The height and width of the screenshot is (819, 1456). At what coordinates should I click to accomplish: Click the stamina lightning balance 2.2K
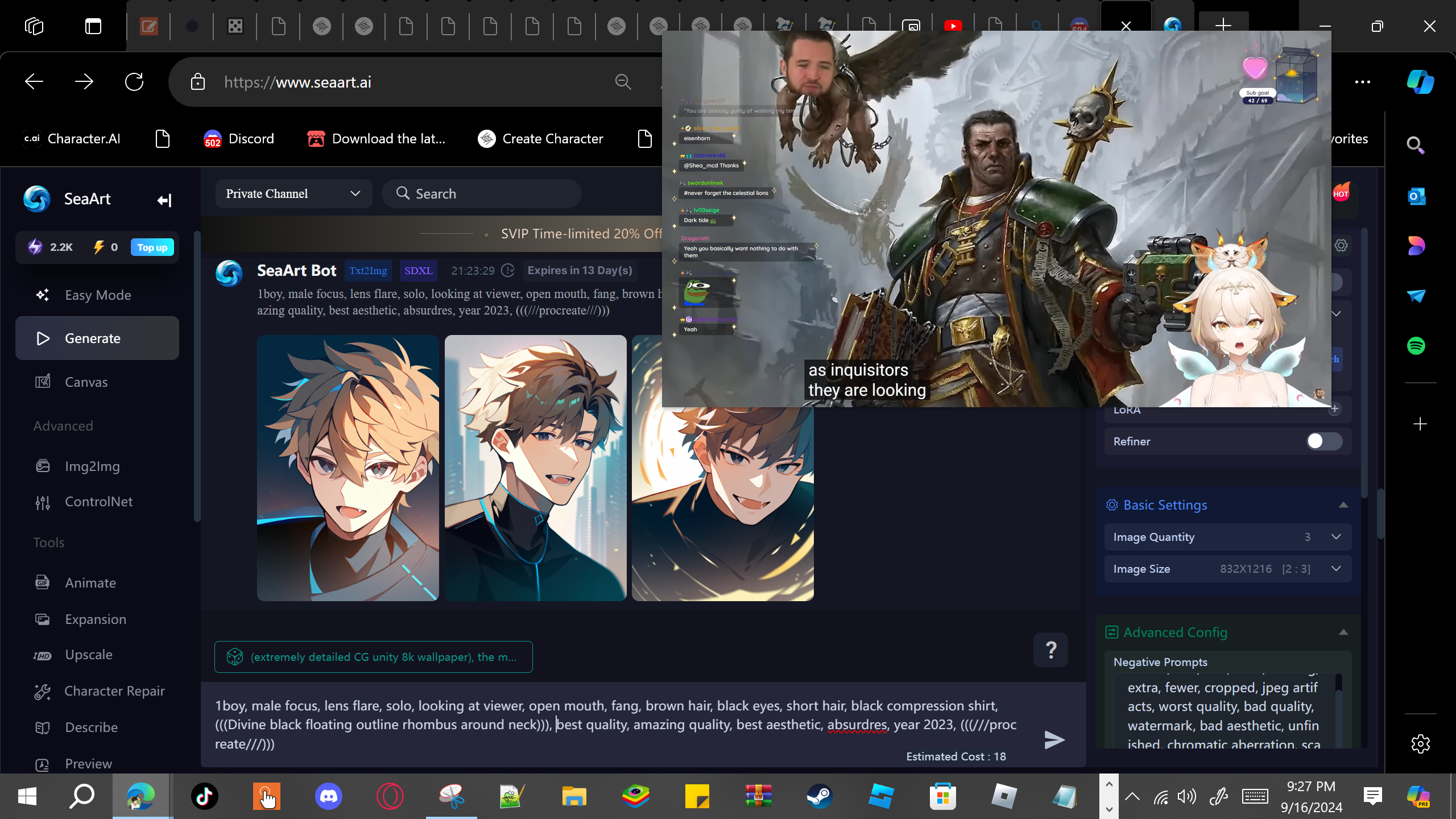[x=50, y=247]
